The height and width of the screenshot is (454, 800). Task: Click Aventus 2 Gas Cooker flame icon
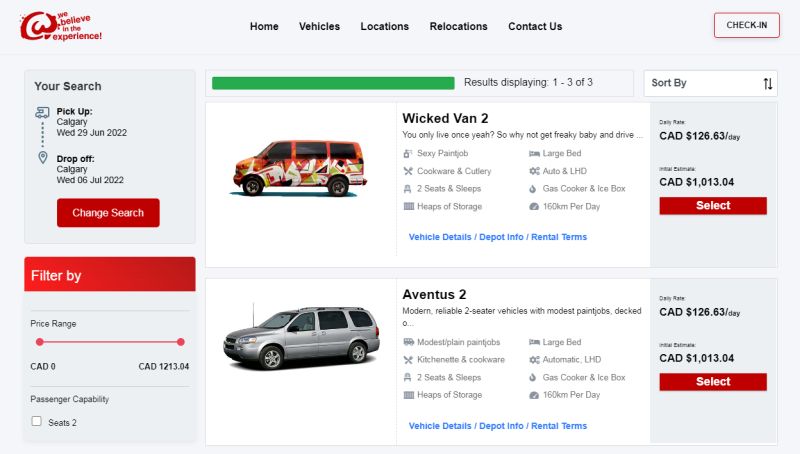coord(533,378)
